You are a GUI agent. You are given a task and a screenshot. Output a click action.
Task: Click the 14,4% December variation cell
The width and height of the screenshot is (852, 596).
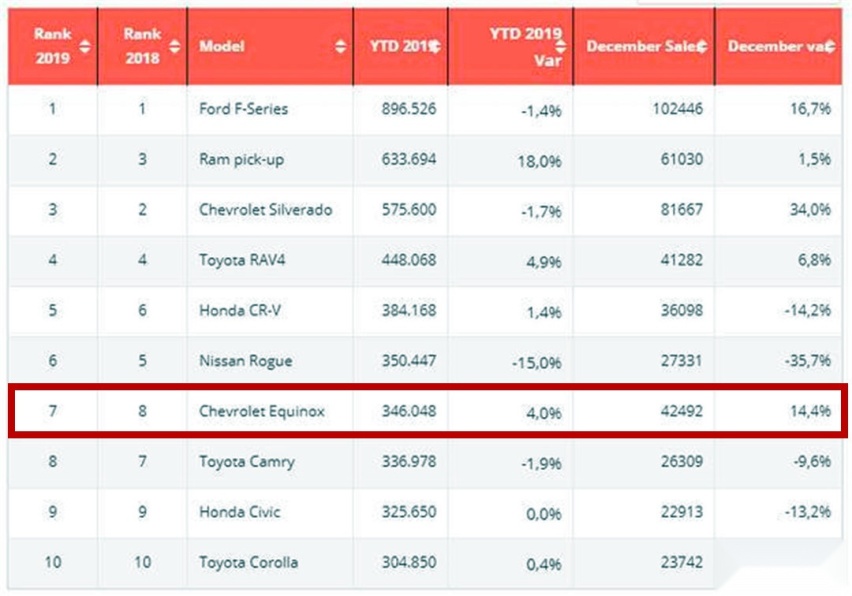pos(810,411)
